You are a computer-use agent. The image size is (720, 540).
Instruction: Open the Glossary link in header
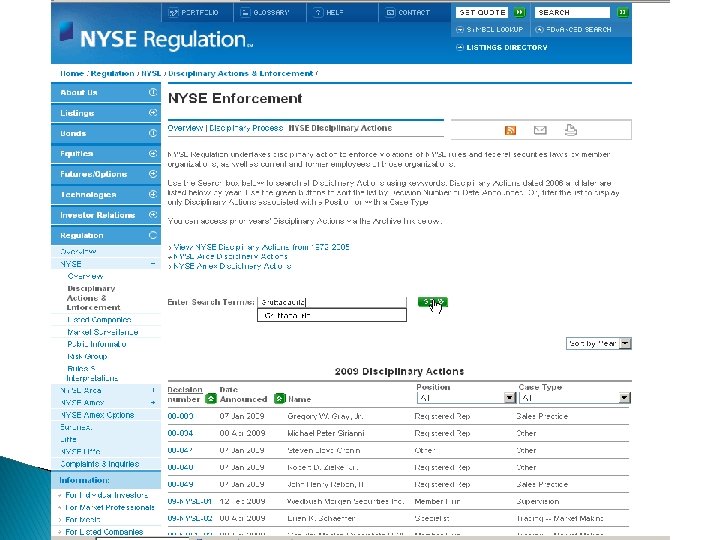265,12
